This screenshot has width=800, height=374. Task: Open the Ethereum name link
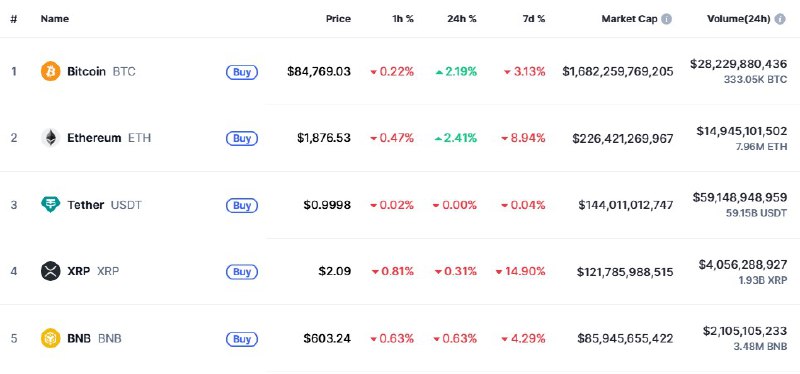[94, 138]
